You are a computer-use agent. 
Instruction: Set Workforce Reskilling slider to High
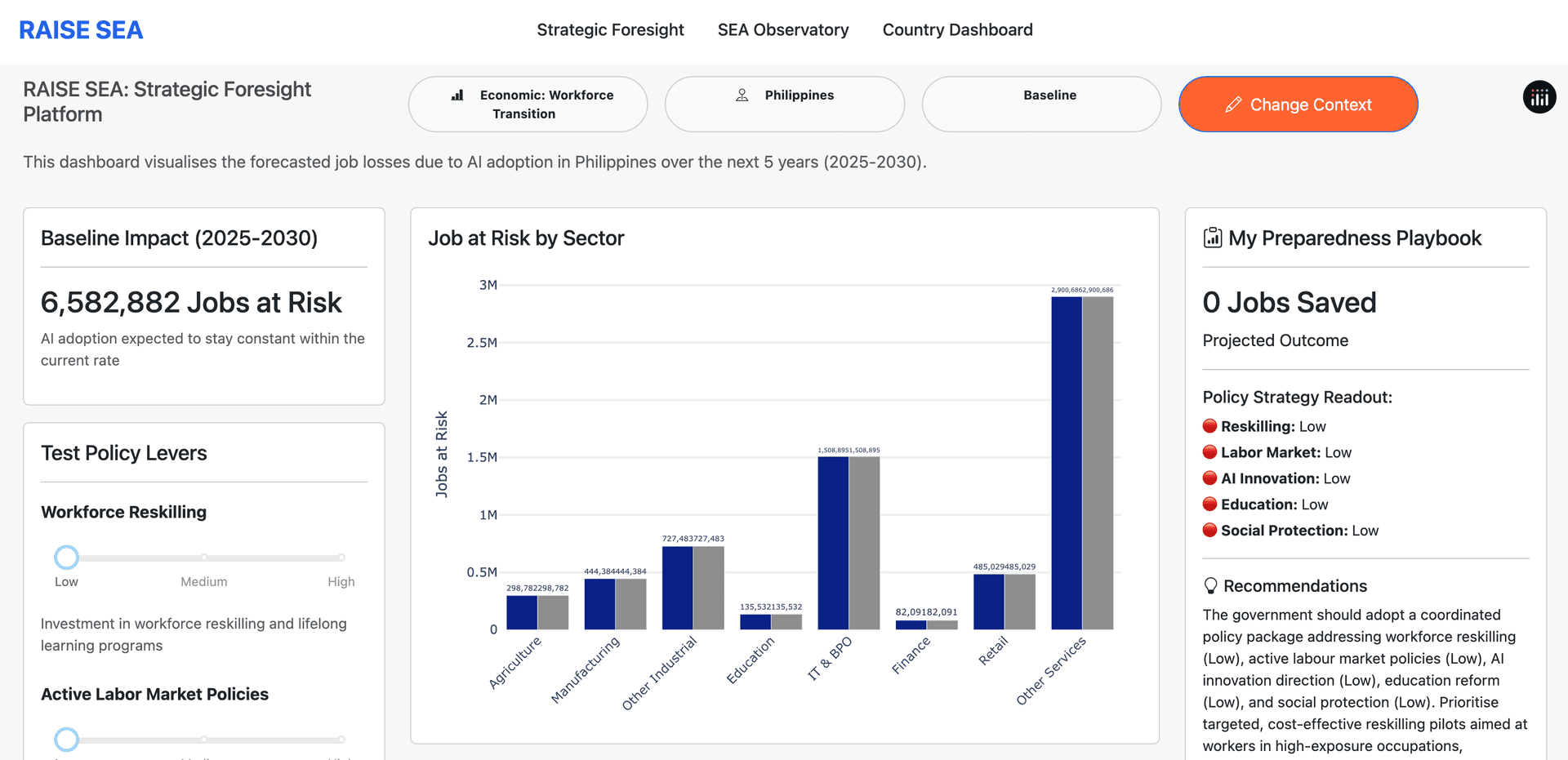pos(341,558)
